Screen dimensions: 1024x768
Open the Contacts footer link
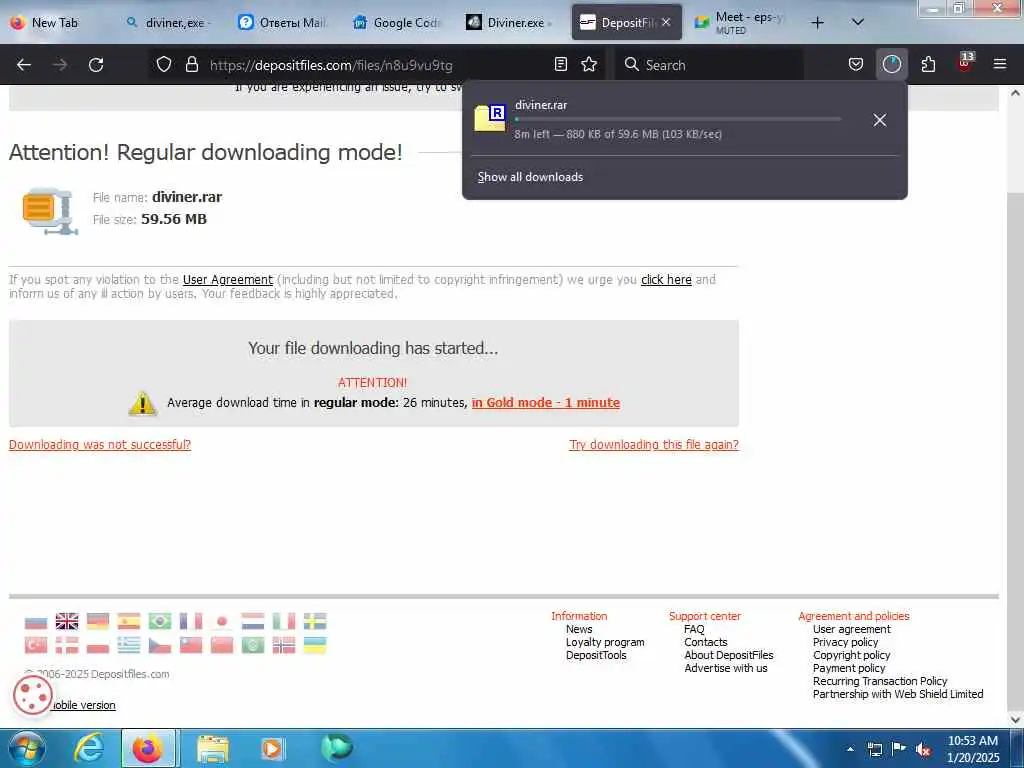(x=705, y=642)
